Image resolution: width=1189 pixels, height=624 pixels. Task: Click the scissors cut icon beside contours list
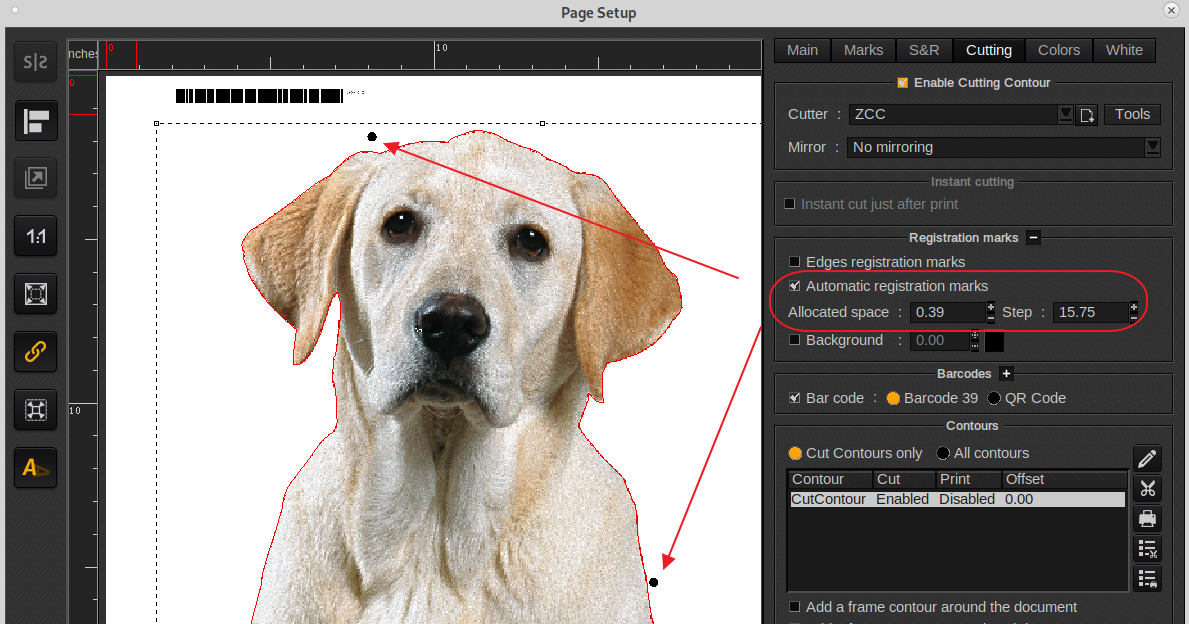coord(1147,489)
